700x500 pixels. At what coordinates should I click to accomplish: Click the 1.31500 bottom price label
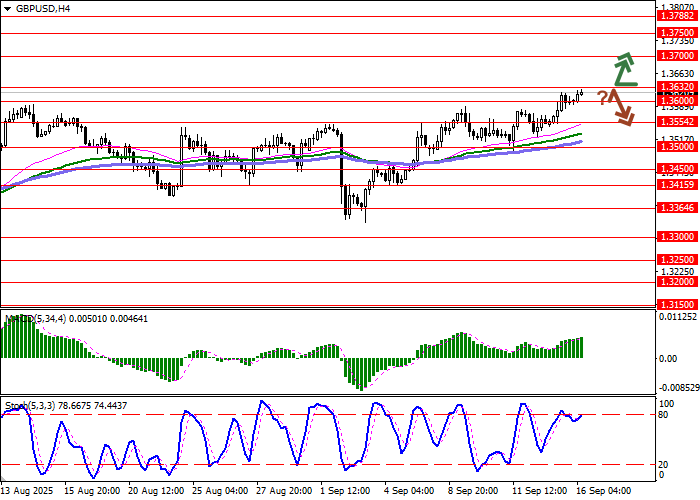(677, 302)
